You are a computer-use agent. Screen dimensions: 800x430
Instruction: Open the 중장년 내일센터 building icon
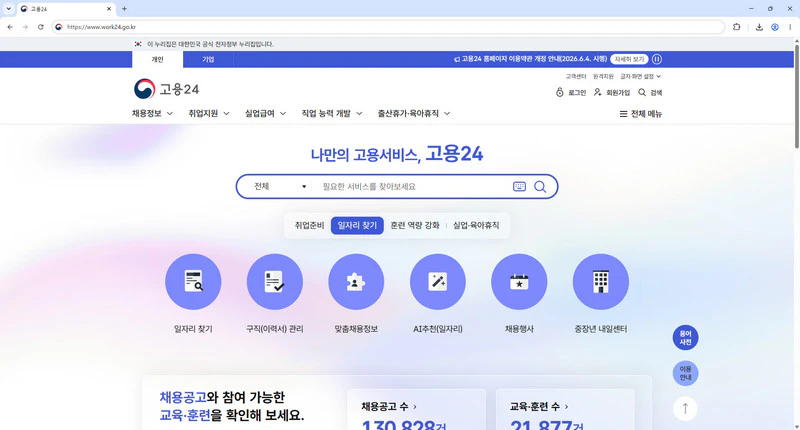tap(601, 282)
